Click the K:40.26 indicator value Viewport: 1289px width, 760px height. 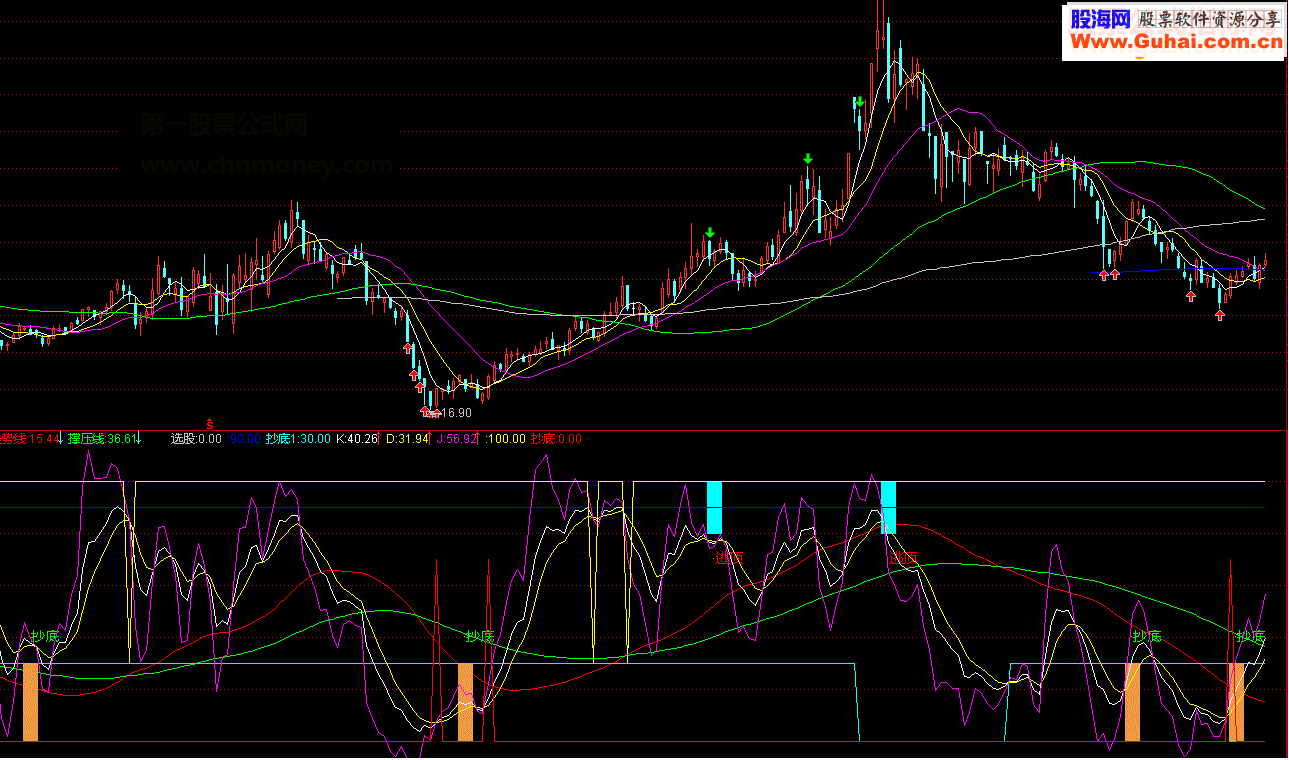point(357,438)
